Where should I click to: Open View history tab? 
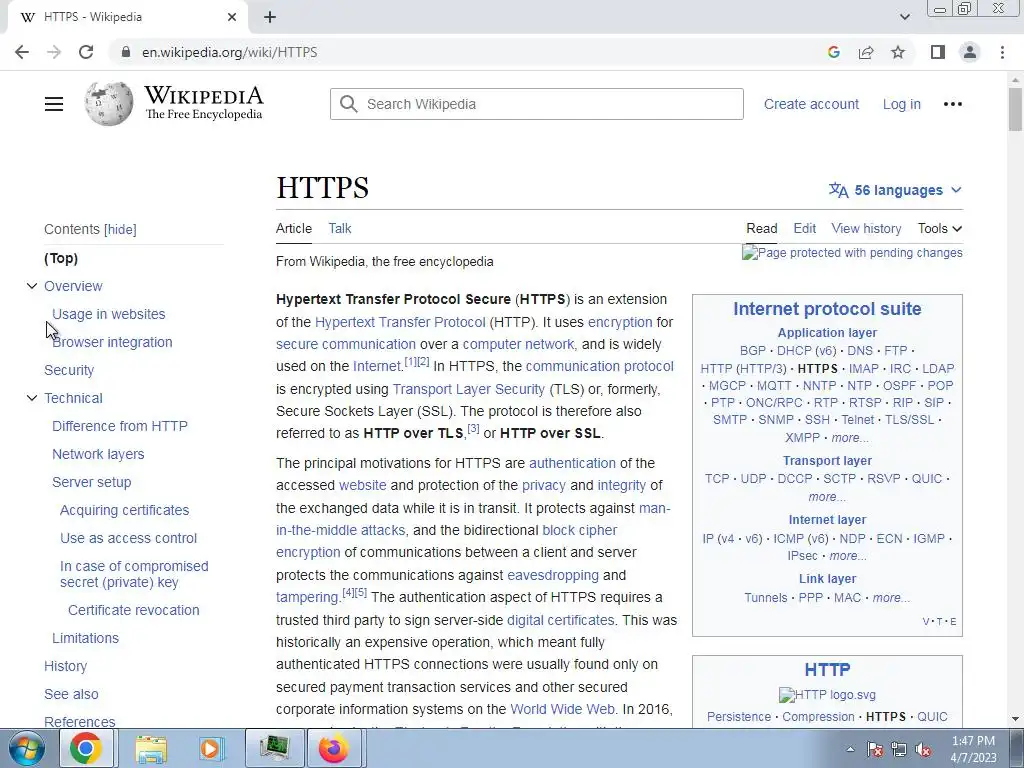866,229
